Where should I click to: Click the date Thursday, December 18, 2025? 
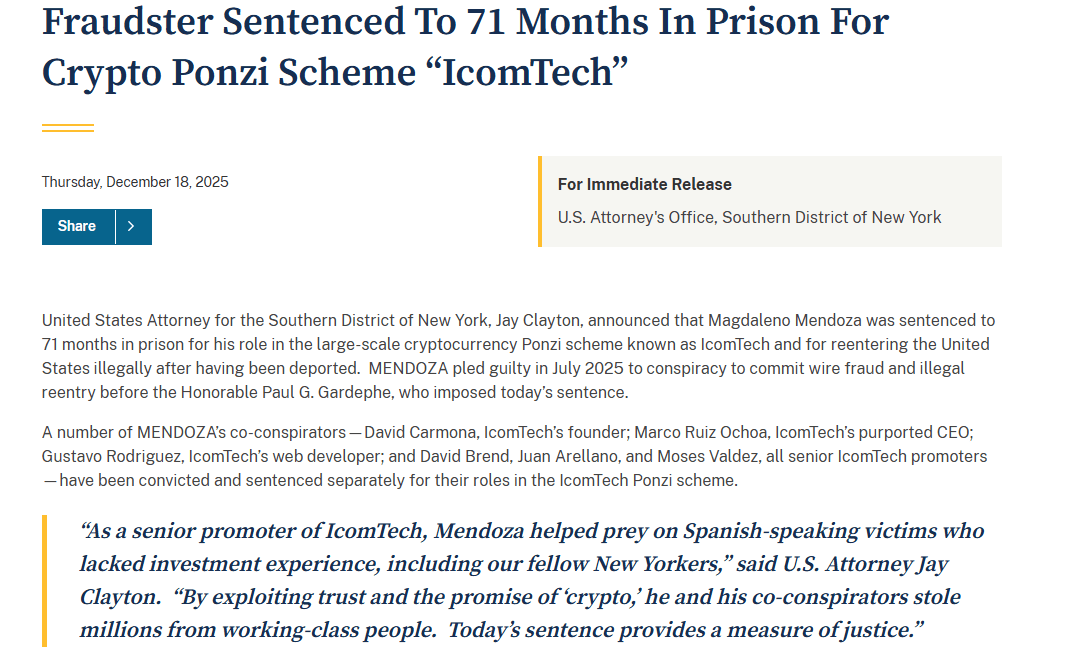click(135, 182)
